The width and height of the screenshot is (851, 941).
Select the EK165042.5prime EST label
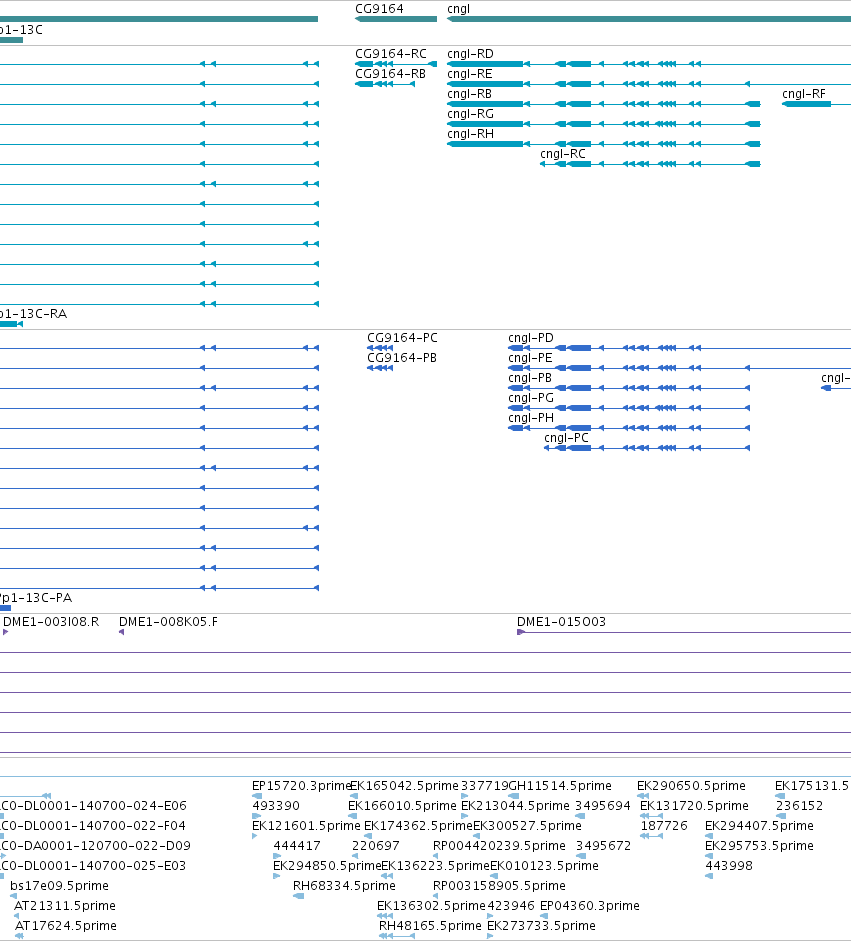[x=404, y=786]
